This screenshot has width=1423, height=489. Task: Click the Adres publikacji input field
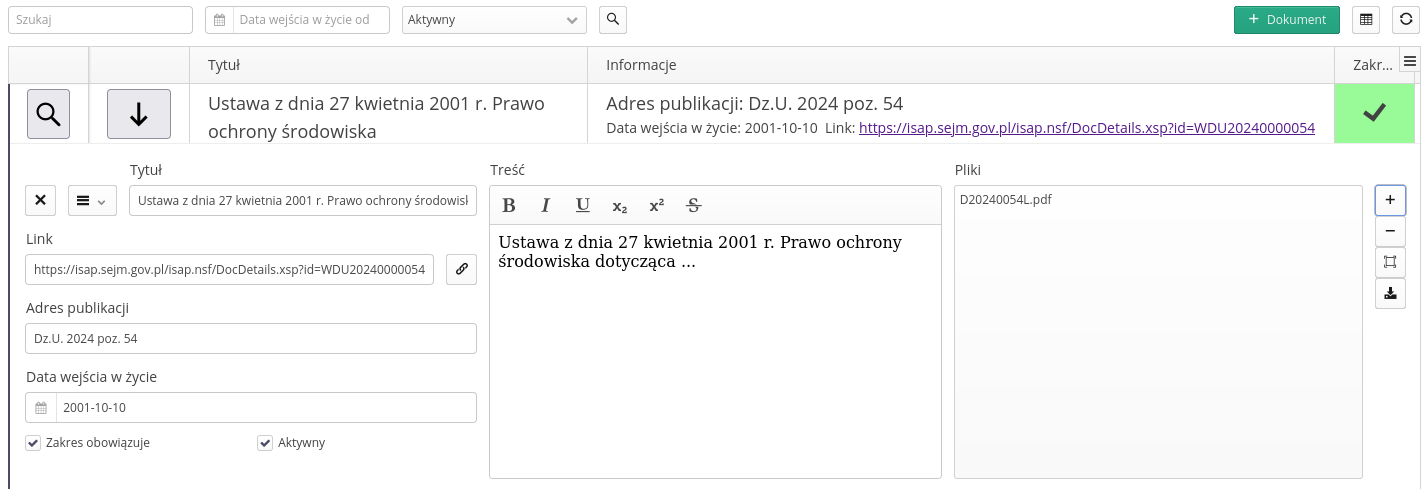pyautogui.click(x=250, y=339)
